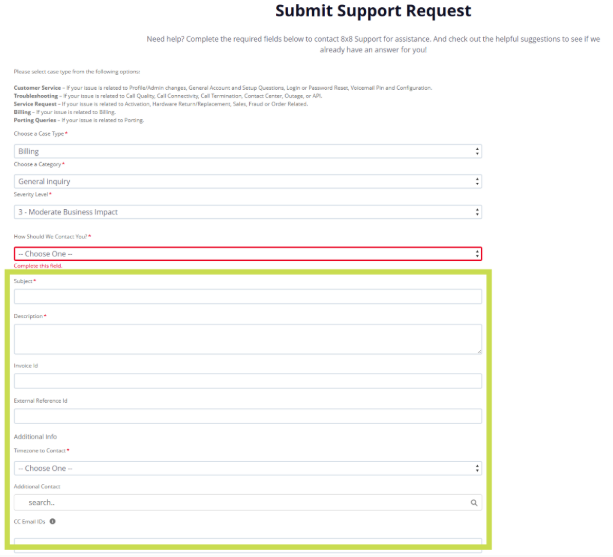Click the External Reference Id field
Image resolution: width=613 pixels, height=557 pixels.
[x=248, y=416]
